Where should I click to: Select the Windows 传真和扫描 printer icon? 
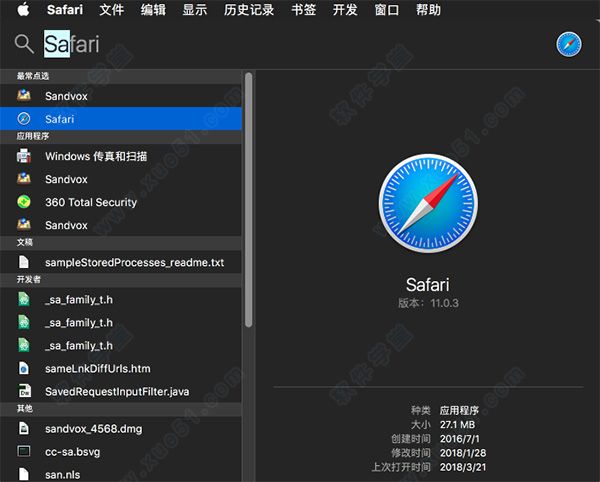[24, 156]
